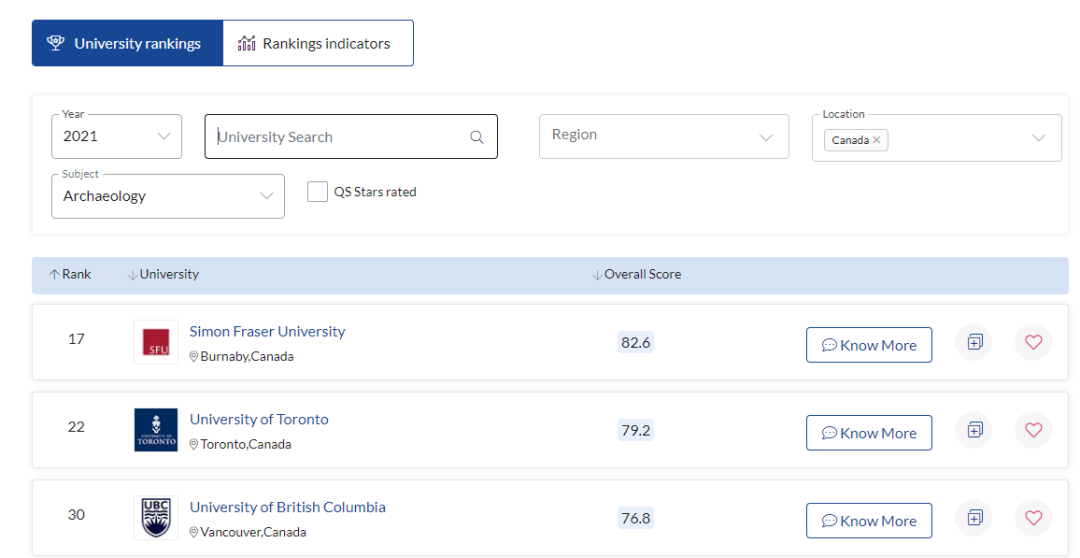Switch to Rankings indicators tab
The width and height of the screenshot is (1080, 558).
click(317, 43)
